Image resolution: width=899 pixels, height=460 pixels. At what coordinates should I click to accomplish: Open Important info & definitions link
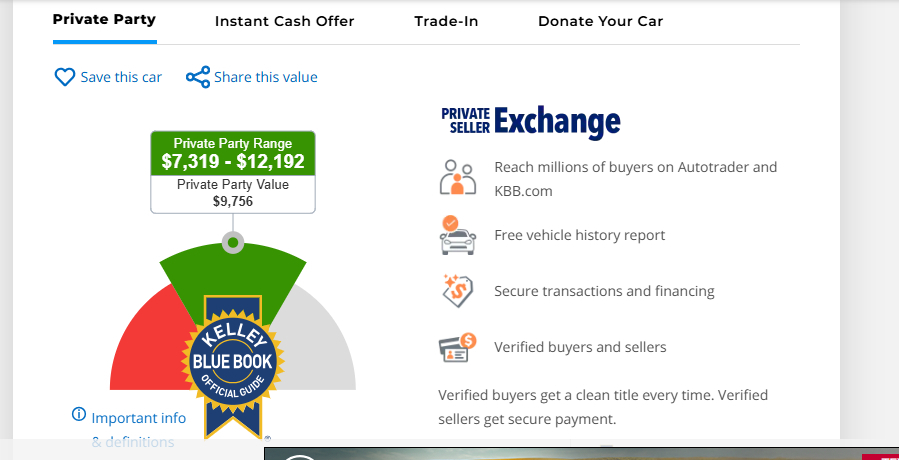(138, 418)
